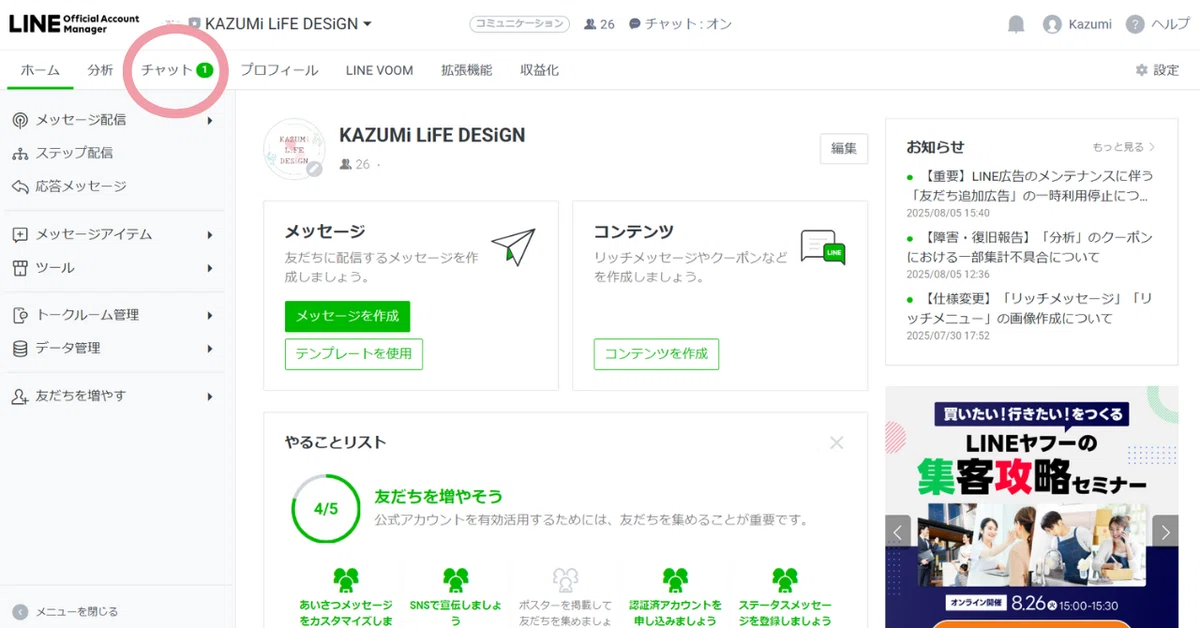This screenshot has height=628, width=1200.
Task: Open the 【障害・復旧報告】 notice
Action: [1030, 247]
